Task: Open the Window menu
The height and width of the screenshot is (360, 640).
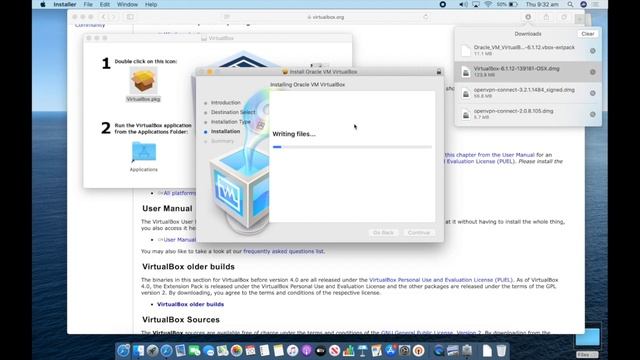Action: tap(127, 4)
